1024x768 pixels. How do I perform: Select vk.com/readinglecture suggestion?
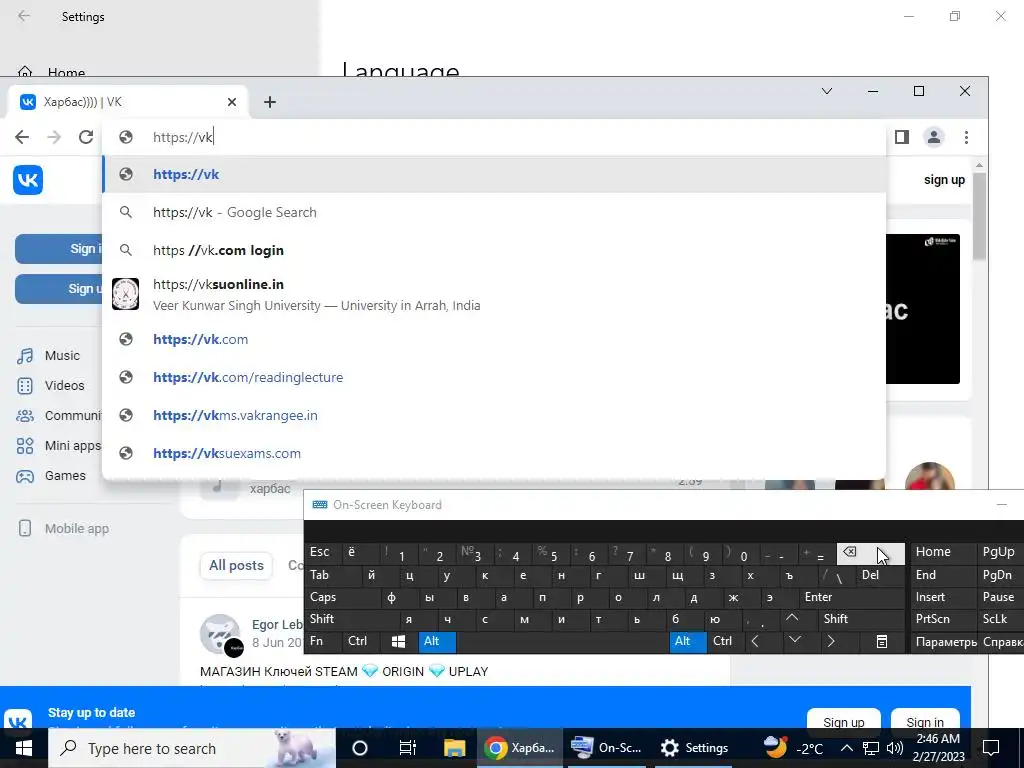[x=494, y=377]
